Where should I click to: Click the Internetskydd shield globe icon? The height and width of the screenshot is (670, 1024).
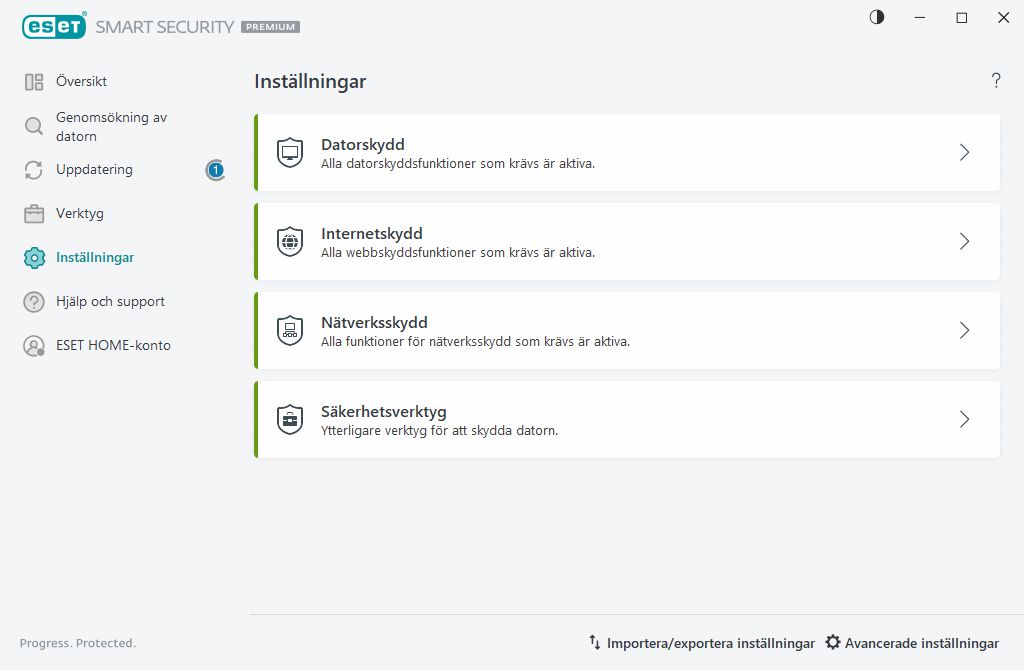click(290, 242)
